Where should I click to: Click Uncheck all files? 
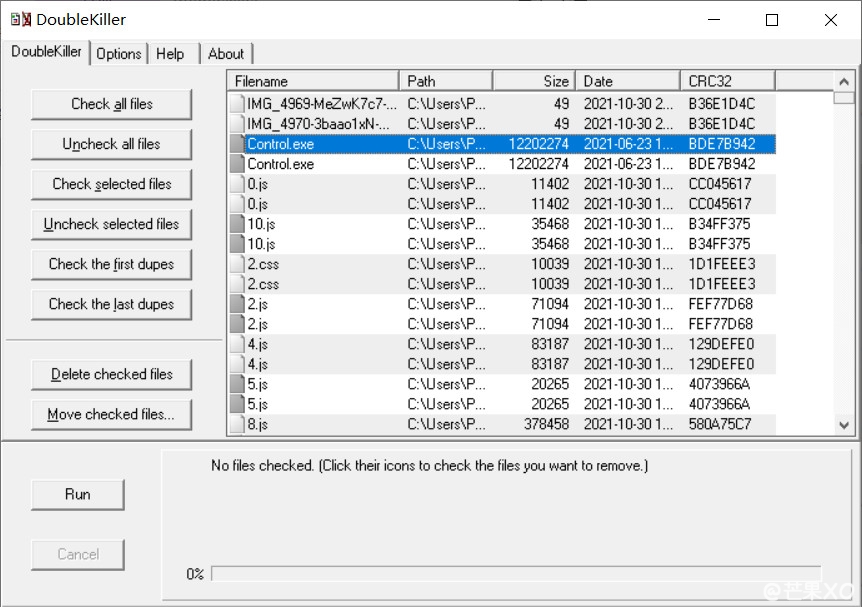click(112, 144)
